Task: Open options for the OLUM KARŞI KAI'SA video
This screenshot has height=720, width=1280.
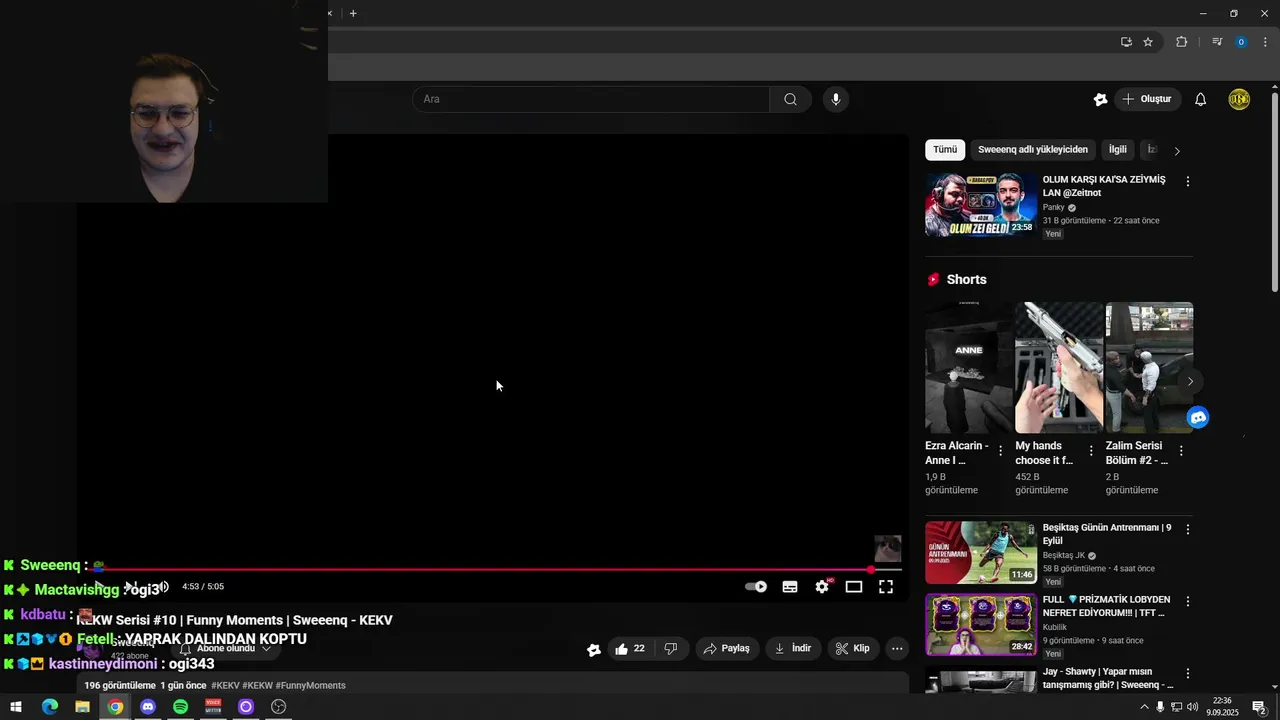Action: (1188, 182)
